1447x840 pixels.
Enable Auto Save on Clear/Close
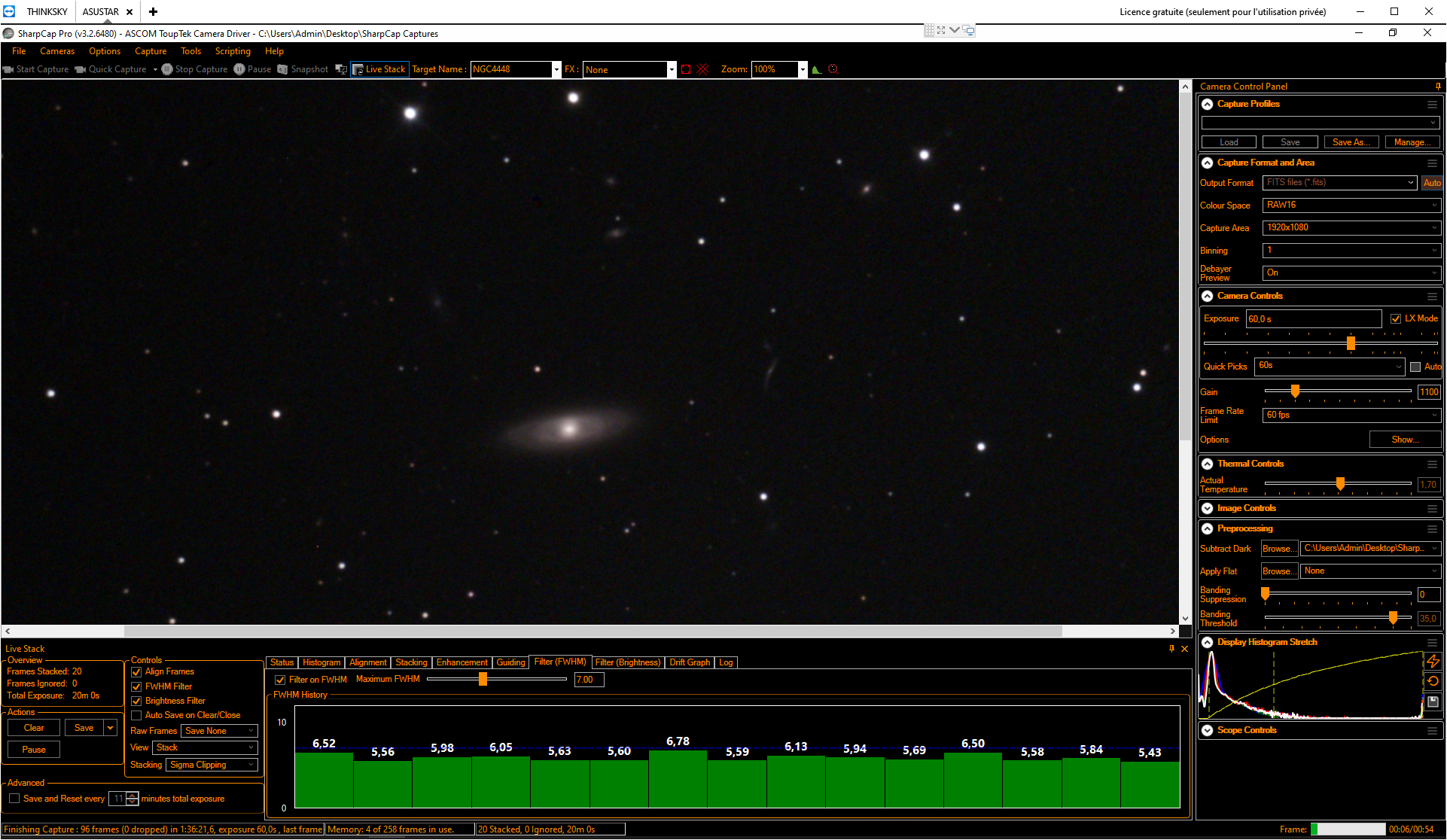pyautogui.click(x=136, y=716)
